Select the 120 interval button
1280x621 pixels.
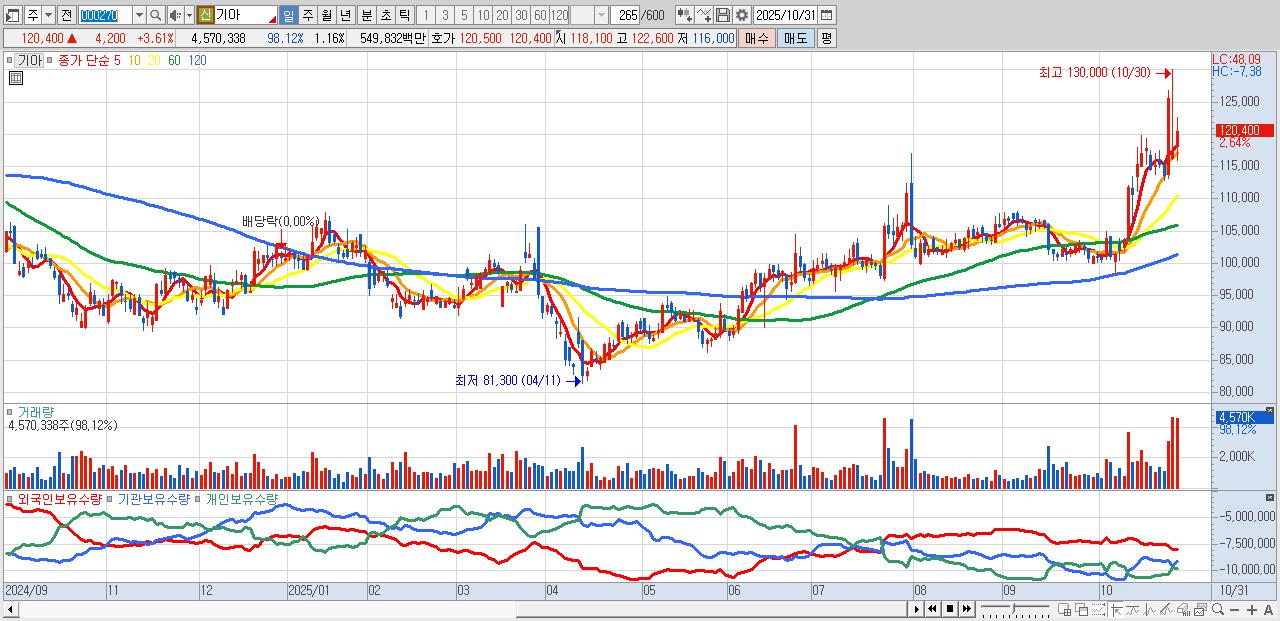point(559,15)
